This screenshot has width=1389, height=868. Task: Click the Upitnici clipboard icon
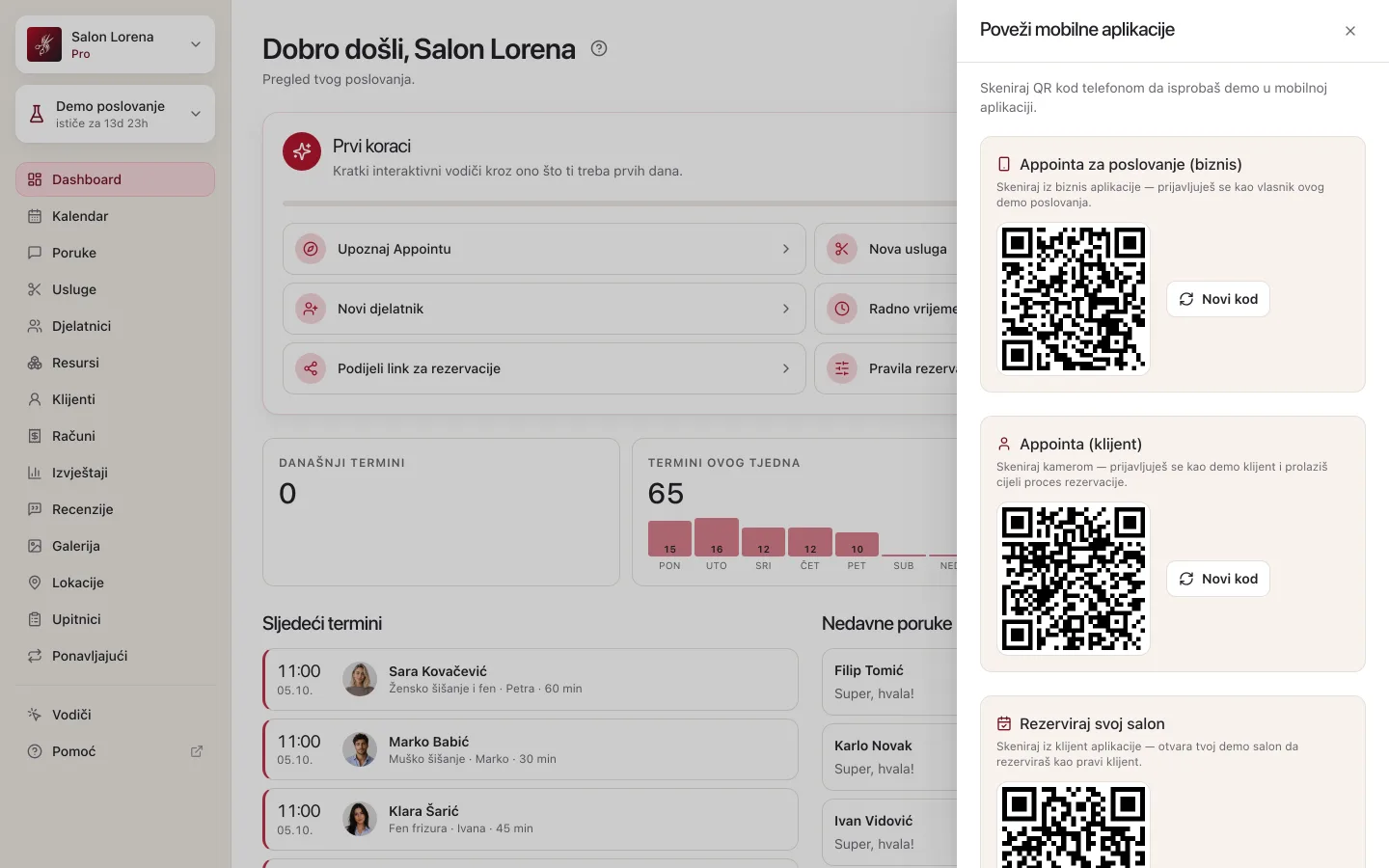click(x=35, y=619)
